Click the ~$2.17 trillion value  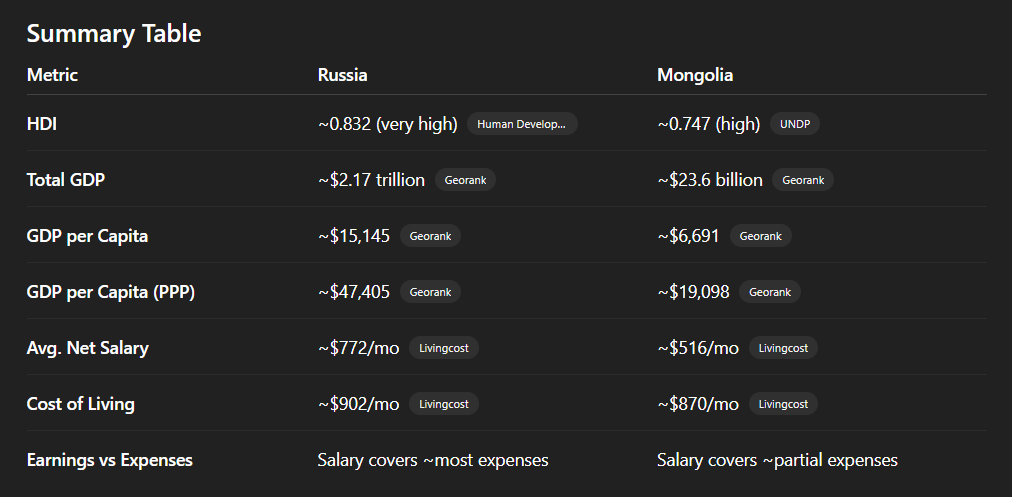click(371, 180)
